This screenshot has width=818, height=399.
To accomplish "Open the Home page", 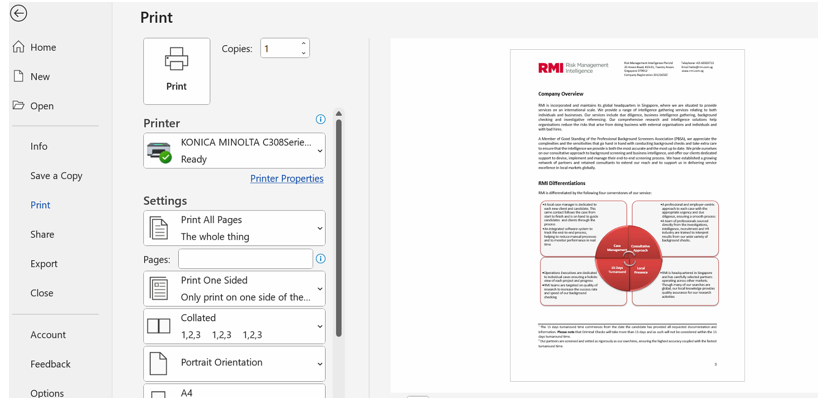I will (x=34, y=47).
